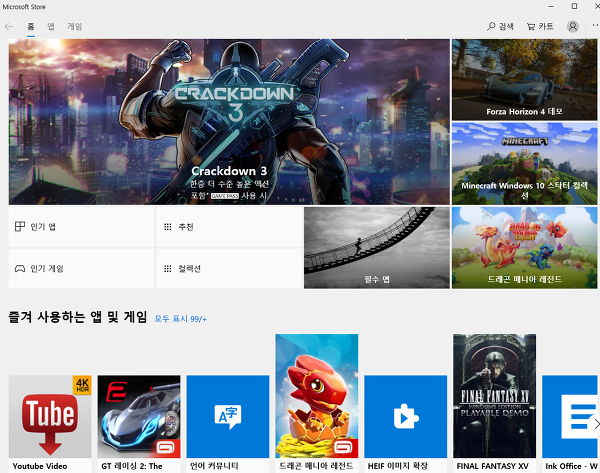The width and height of the screenshot is (600, 473).
Task: Open 드래곤 매니아 레전드 dragon game icon
Action: [x=317, y=396]
